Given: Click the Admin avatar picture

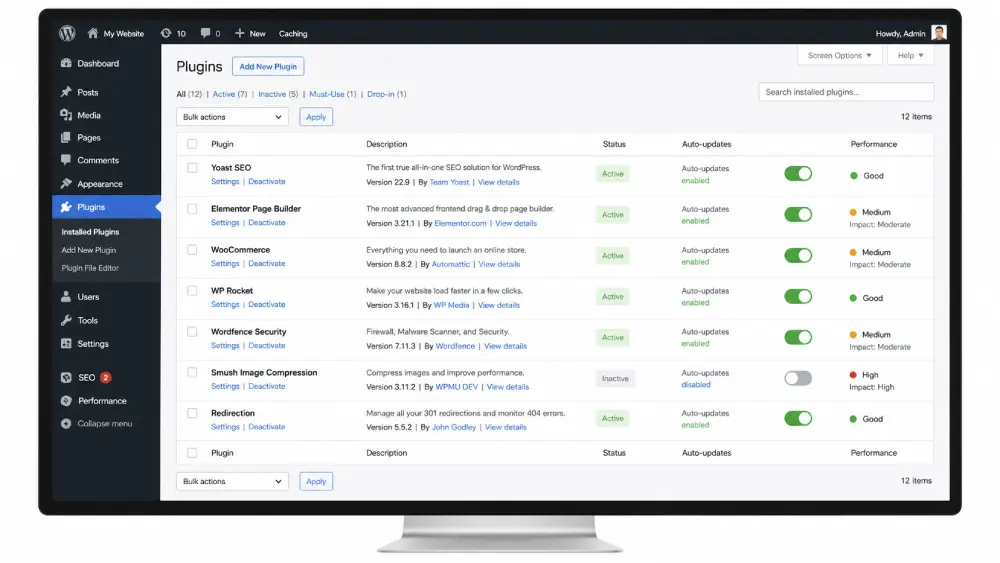Looking at the screenshot, I should [938, 33].
